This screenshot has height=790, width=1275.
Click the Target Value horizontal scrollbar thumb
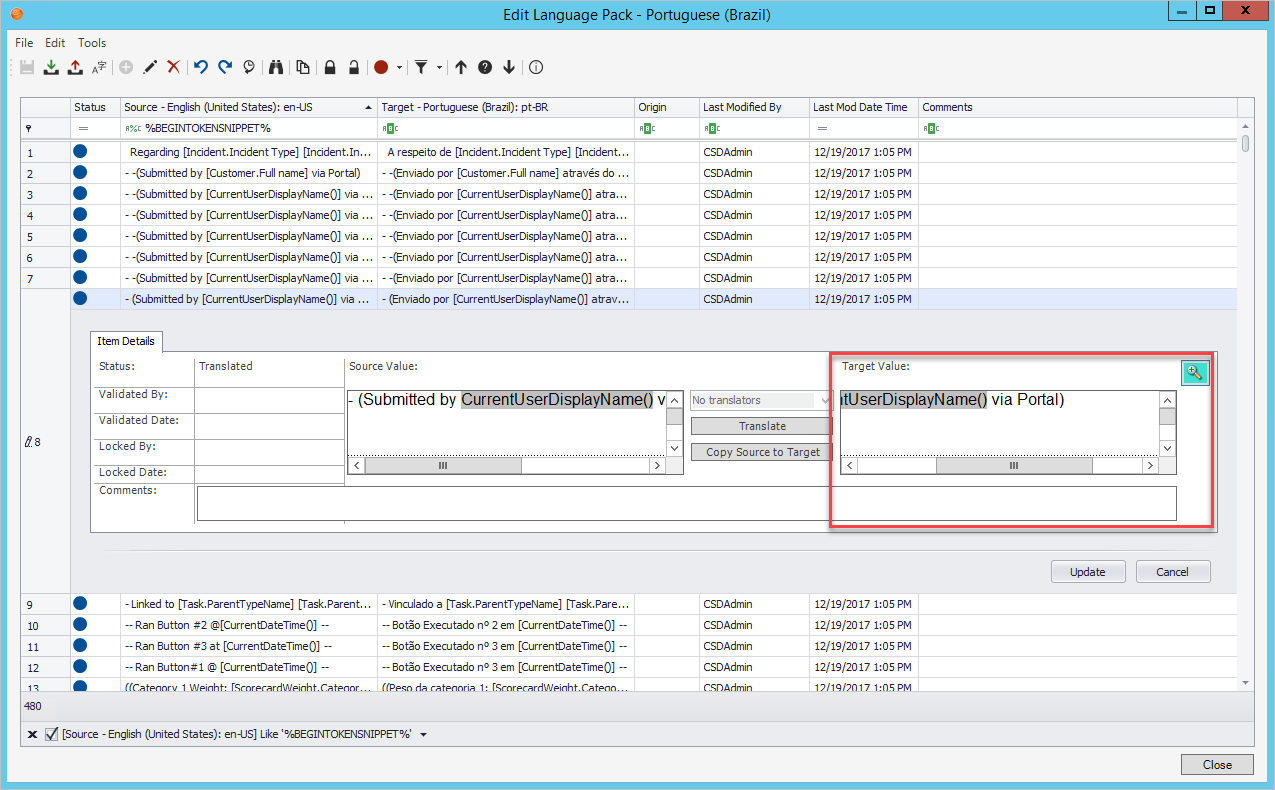pos(1013,466)
